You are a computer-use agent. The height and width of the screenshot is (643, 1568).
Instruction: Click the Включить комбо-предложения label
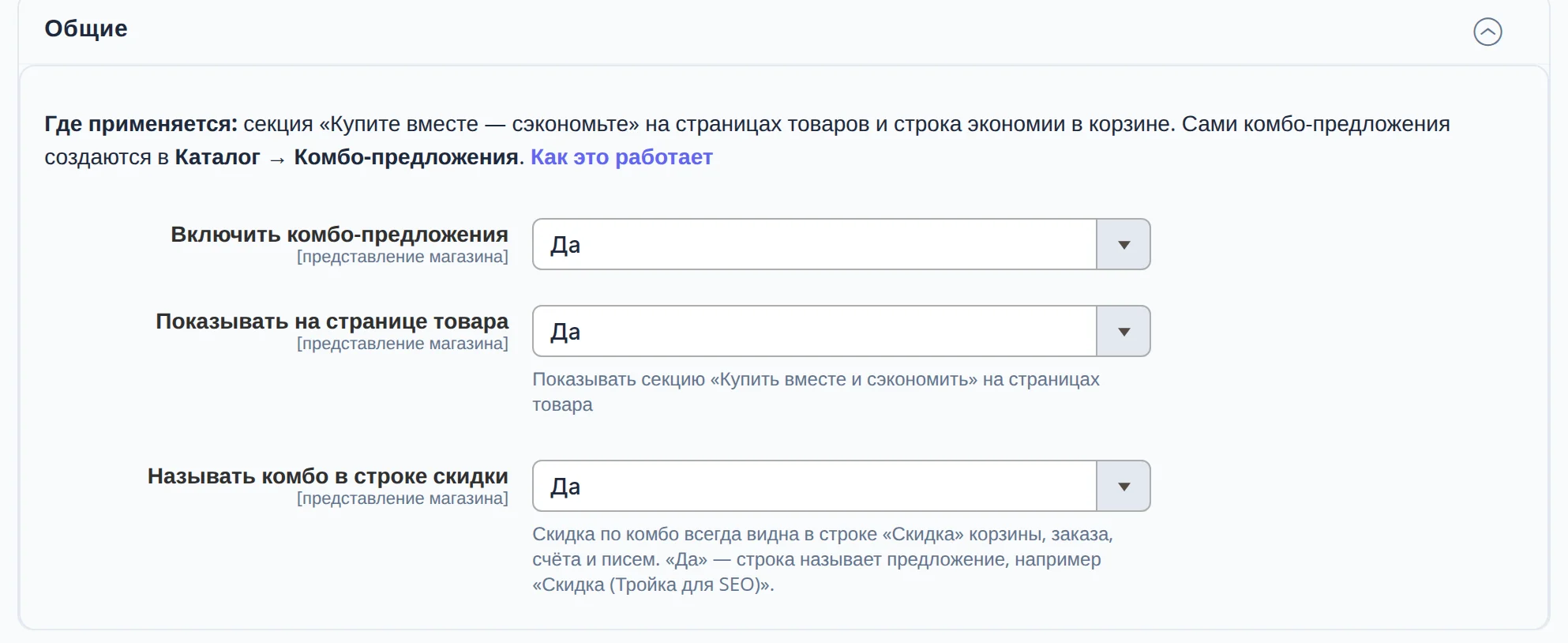coord(339,235)
